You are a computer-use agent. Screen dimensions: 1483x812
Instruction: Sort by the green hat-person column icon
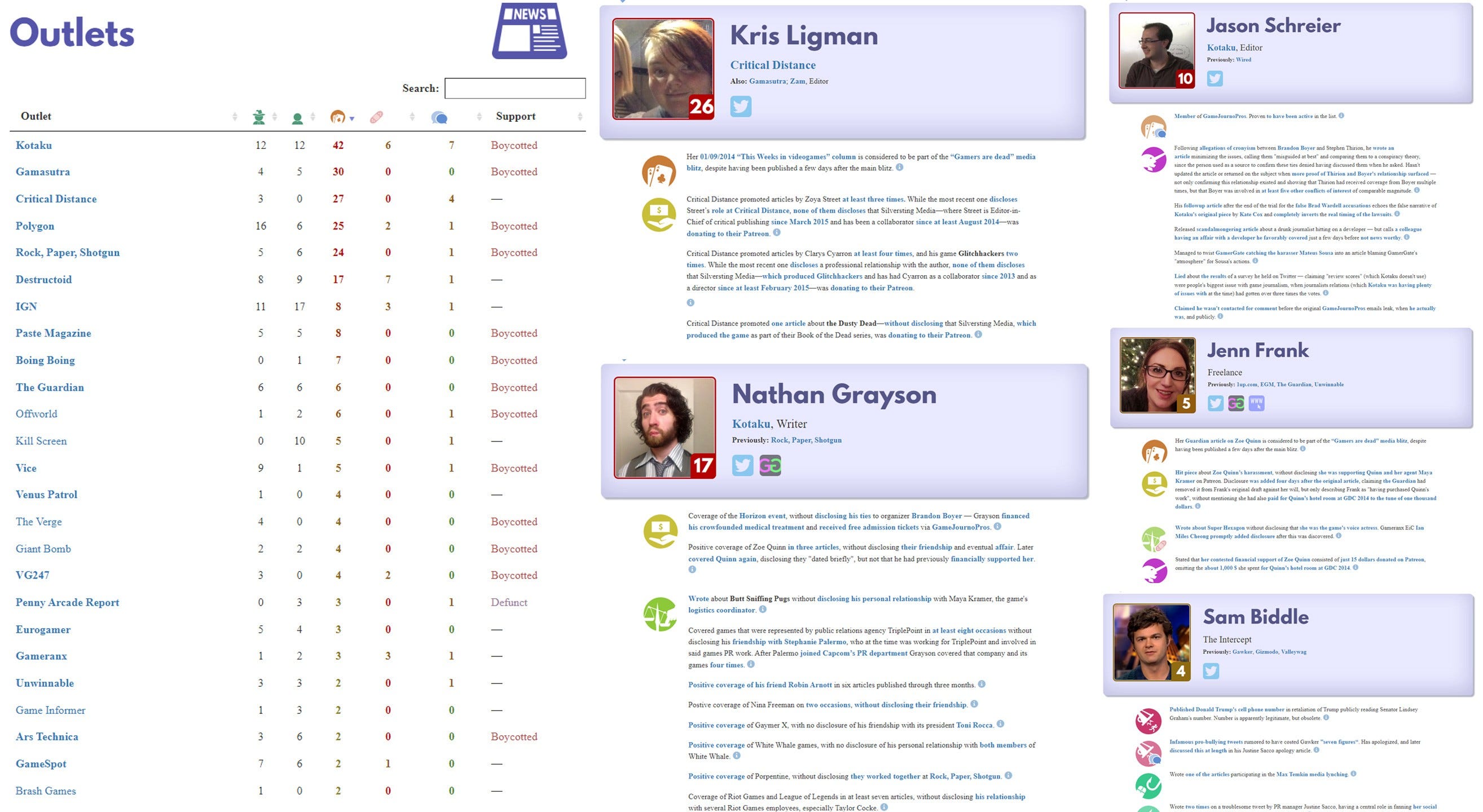pos(258,117)
